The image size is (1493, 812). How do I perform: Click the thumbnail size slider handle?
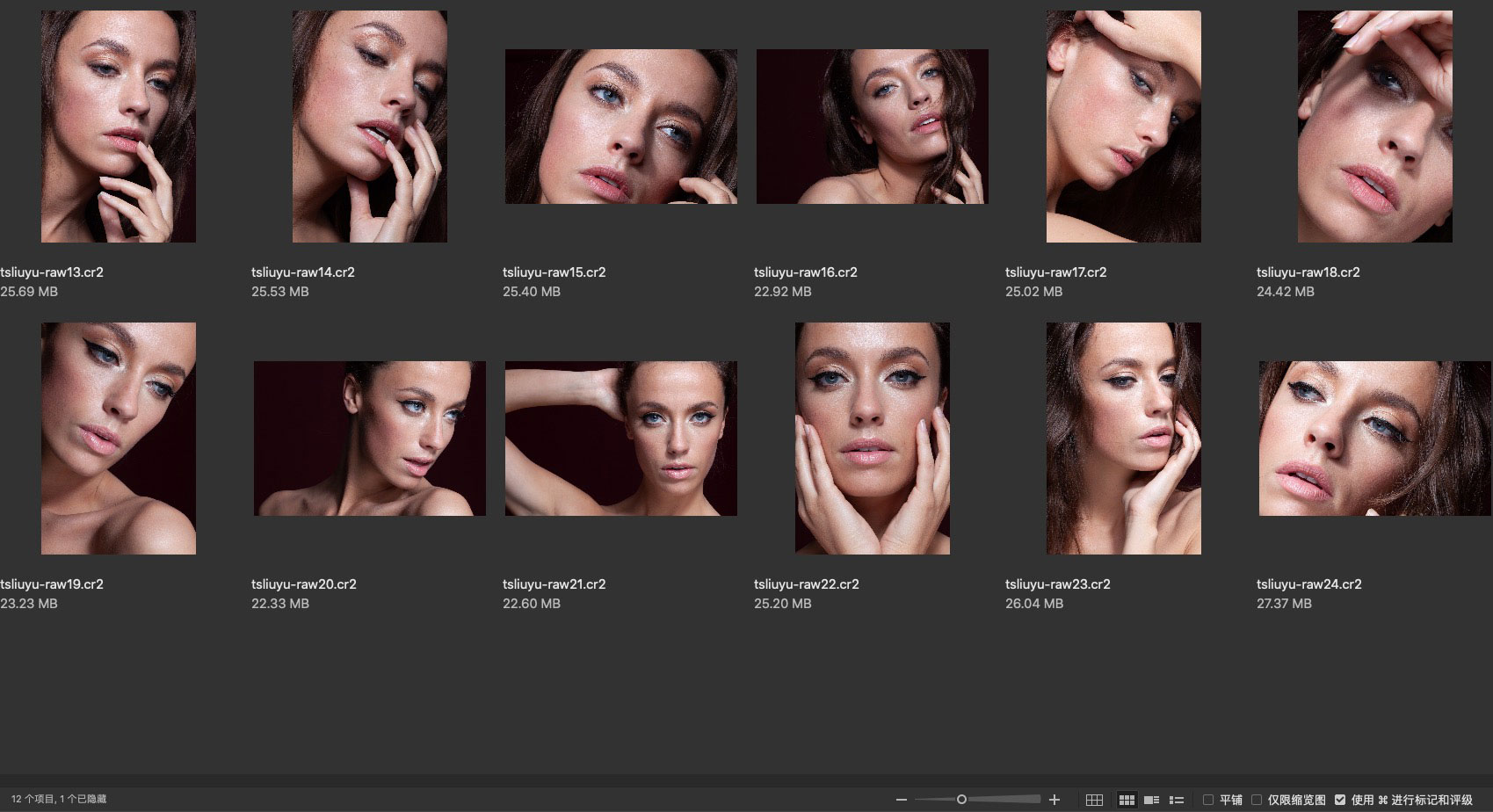[x=961, y=800]
